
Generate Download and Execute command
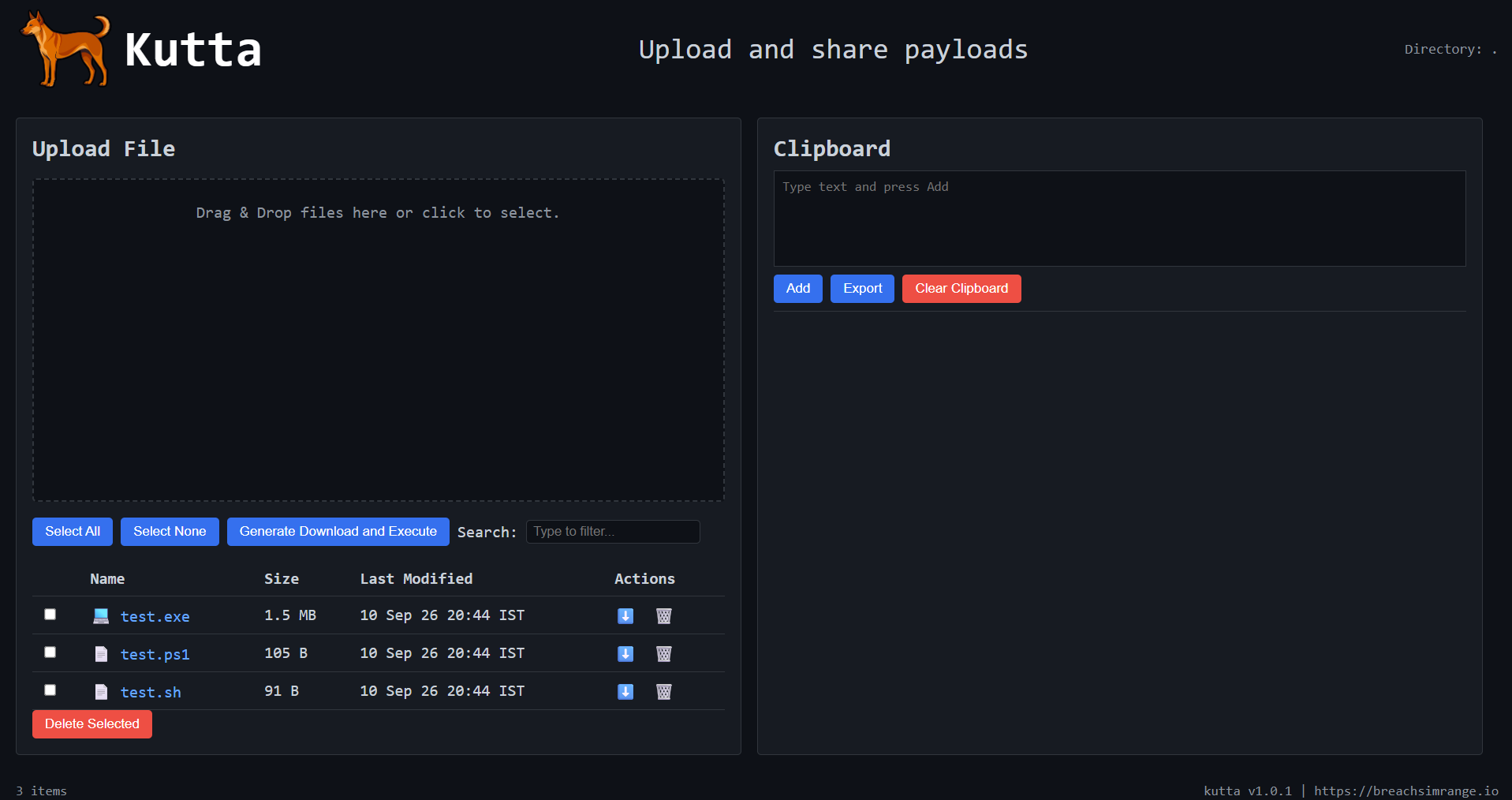(338, 532)
